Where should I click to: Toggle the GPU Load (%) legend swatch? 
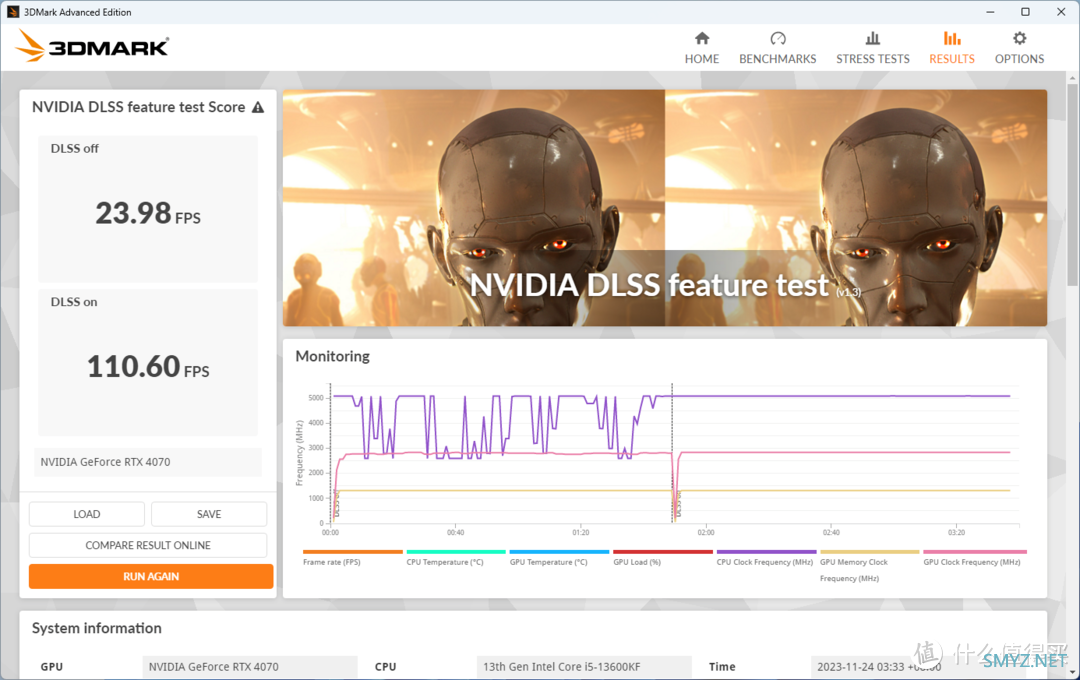coord(663,552)
